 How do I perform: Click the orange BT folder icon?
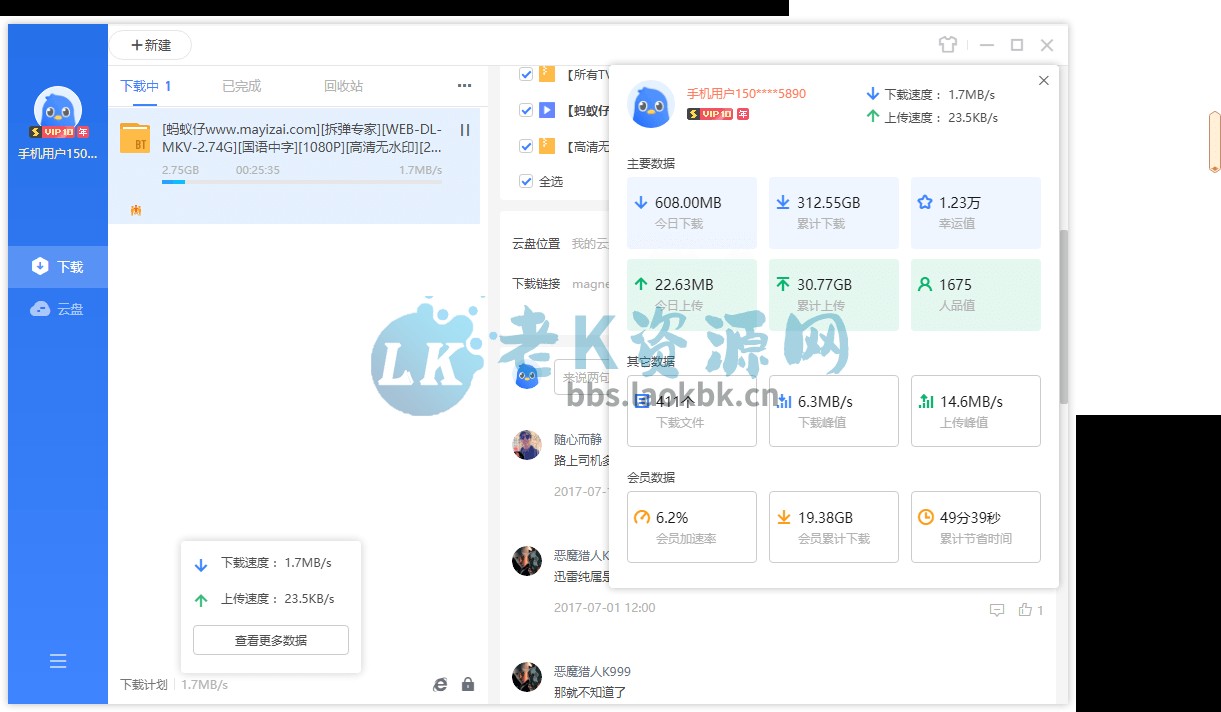click(x=135, y=138)
